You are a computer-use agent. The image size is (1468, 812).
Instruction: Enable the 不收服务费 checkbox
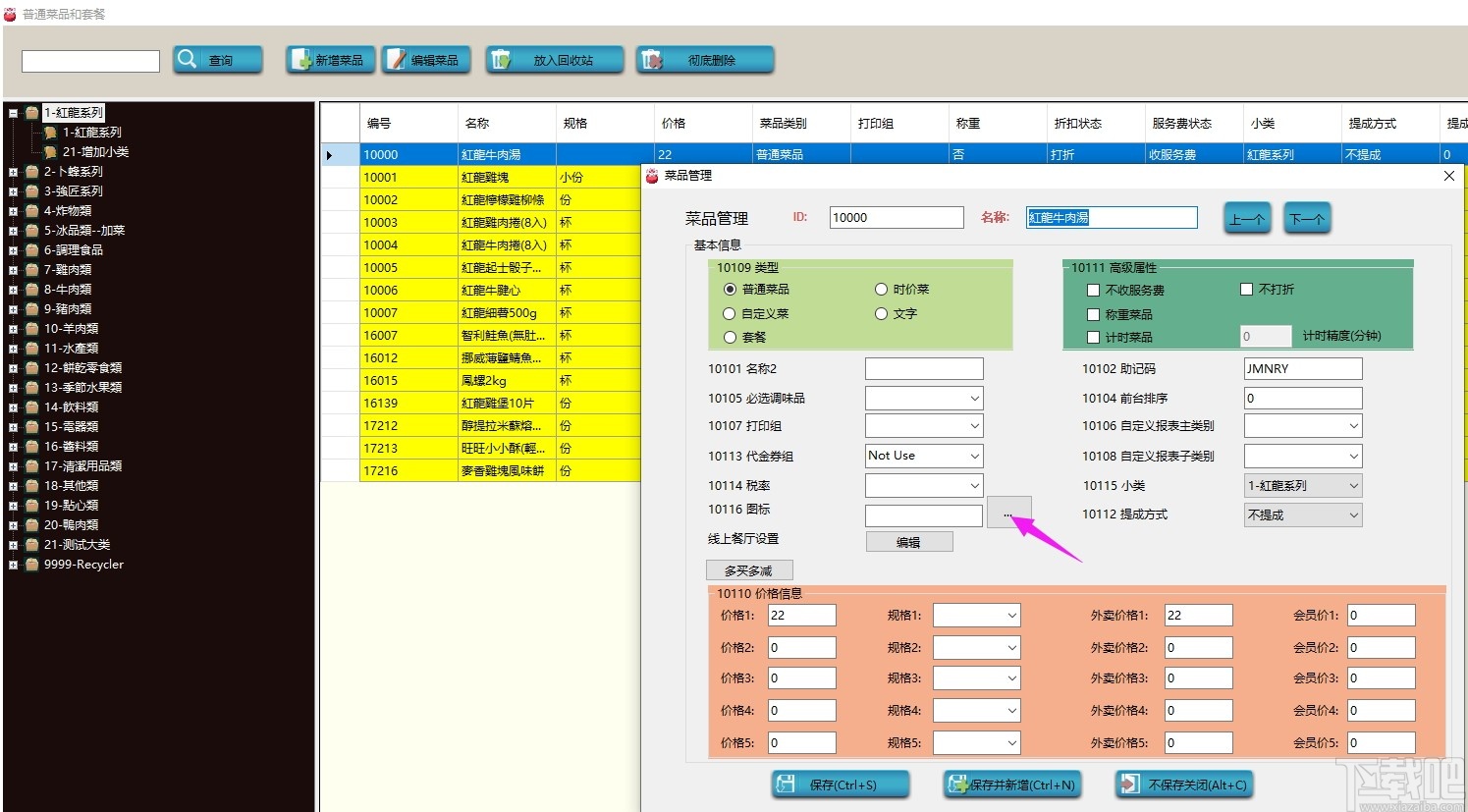(x=1093, y=291)
